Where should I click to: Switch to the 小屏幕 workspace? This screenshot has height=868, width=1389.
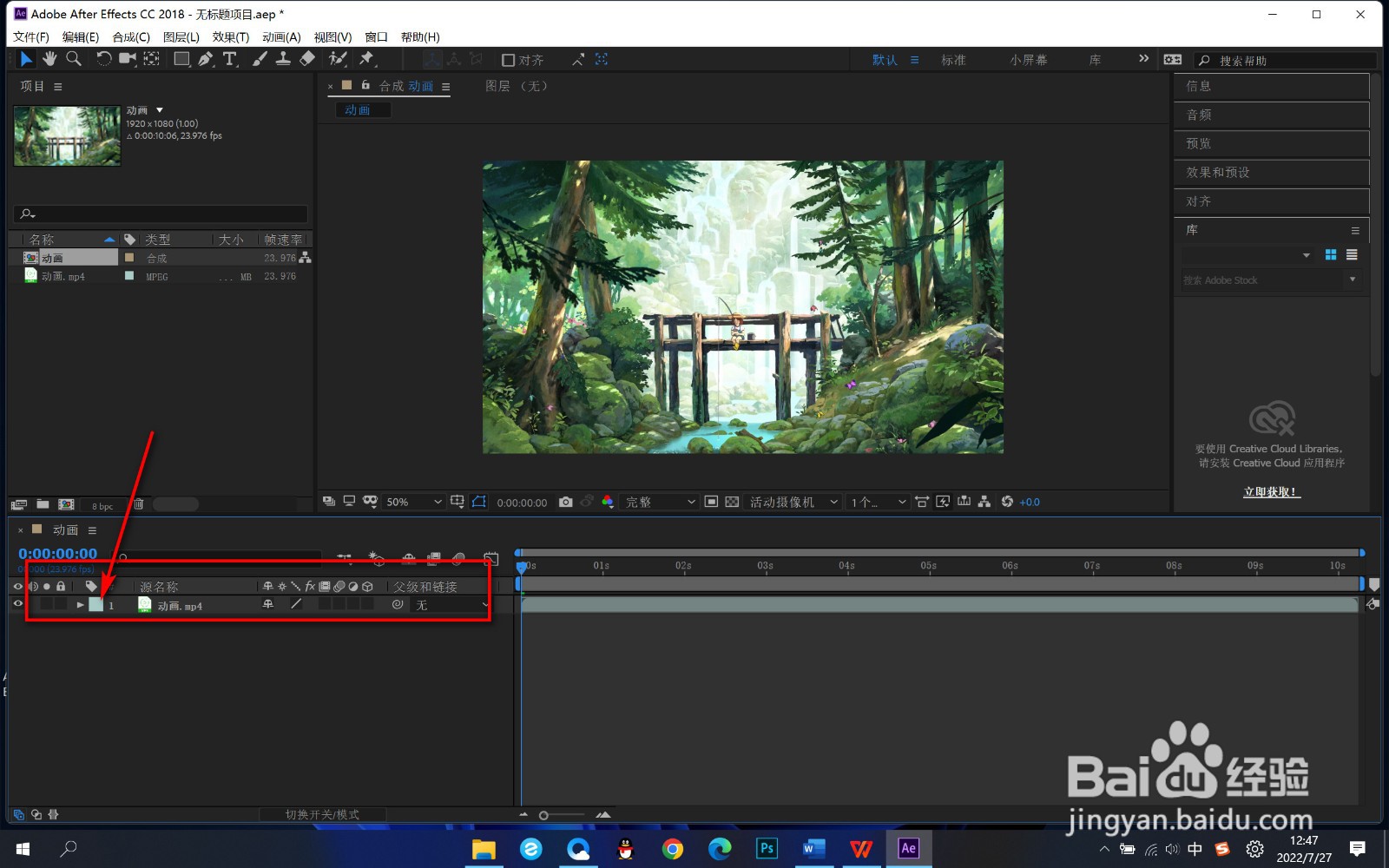click(1029, 60)
